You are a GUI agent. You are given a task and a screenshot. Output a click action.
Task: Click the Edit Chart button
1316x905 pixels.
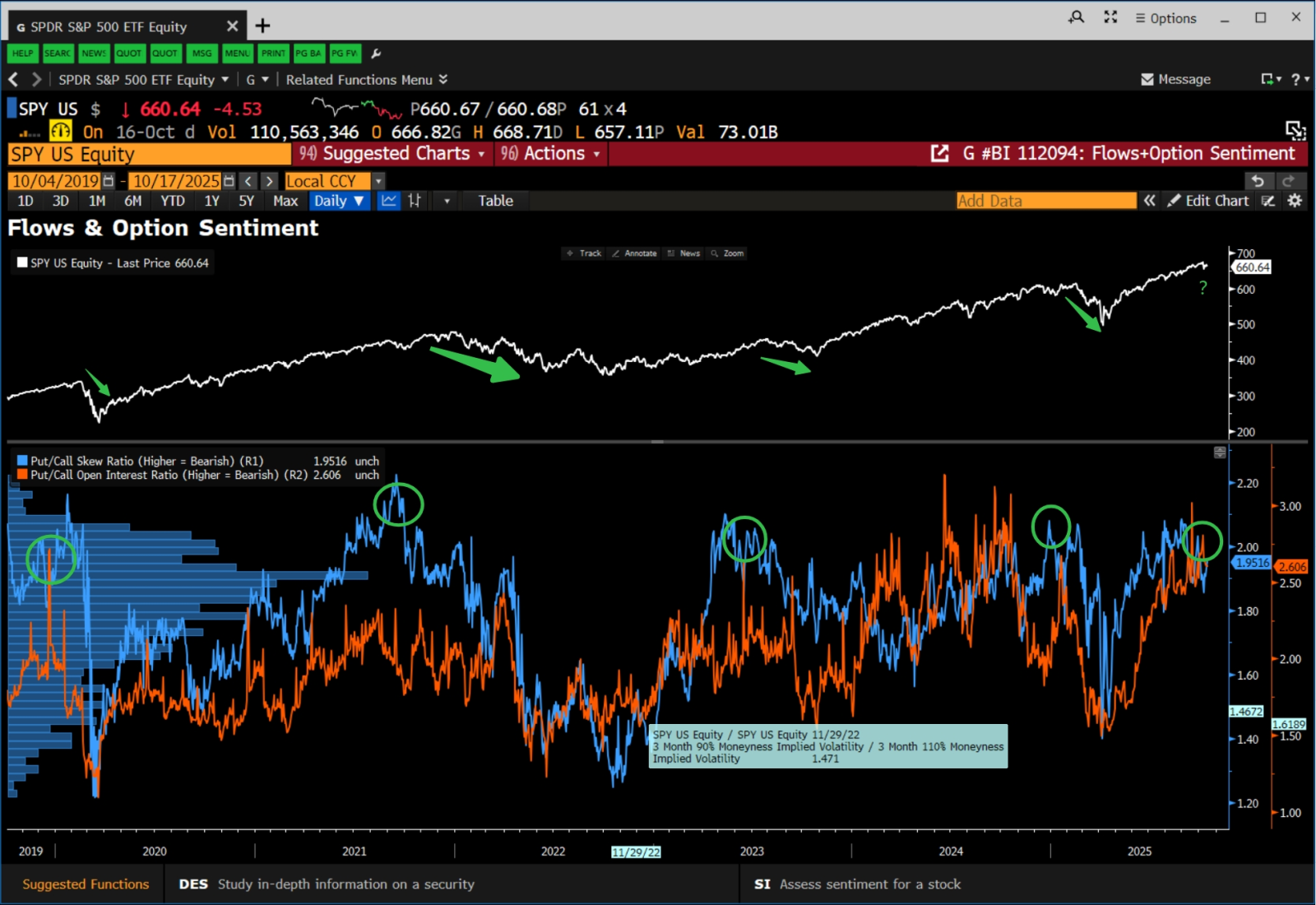pos(1209,200)
